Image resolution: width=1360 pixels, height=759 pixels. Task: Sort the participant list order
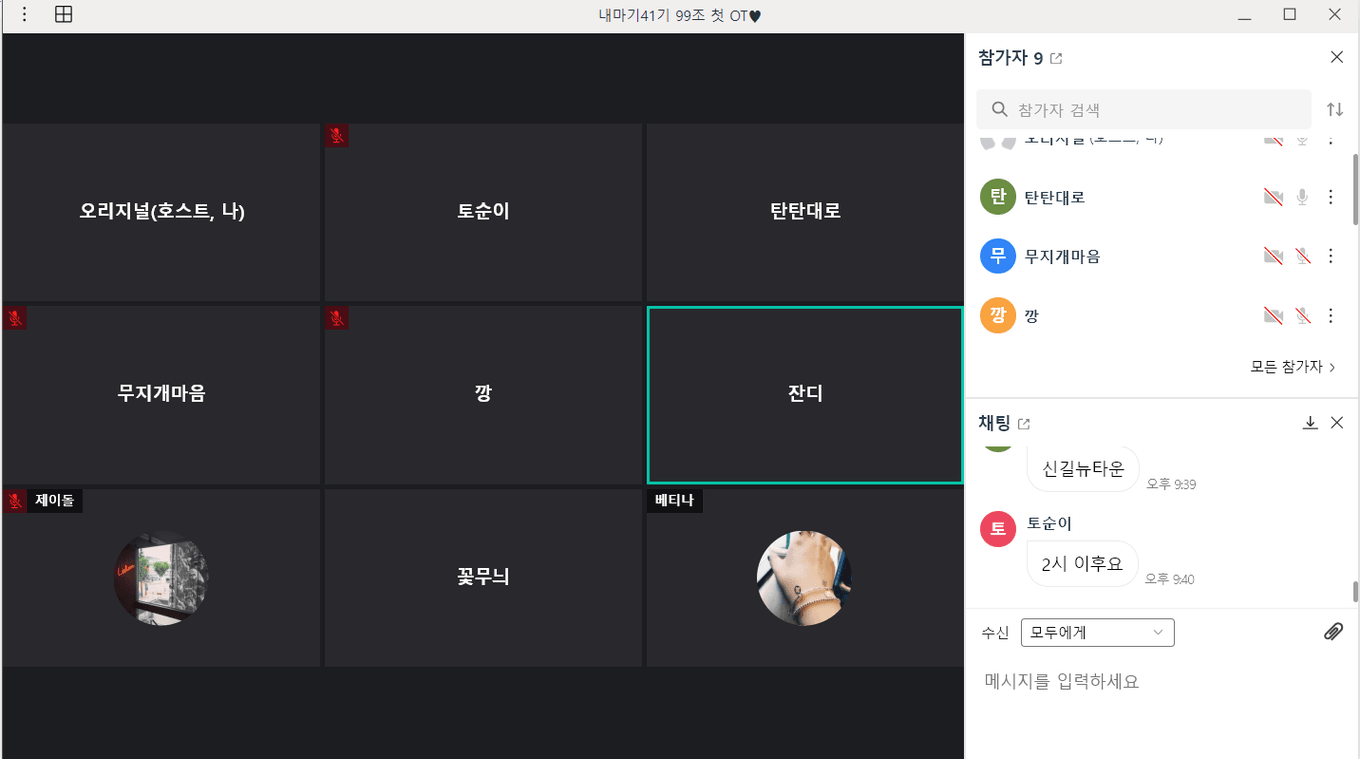[x=1335, y=110]
